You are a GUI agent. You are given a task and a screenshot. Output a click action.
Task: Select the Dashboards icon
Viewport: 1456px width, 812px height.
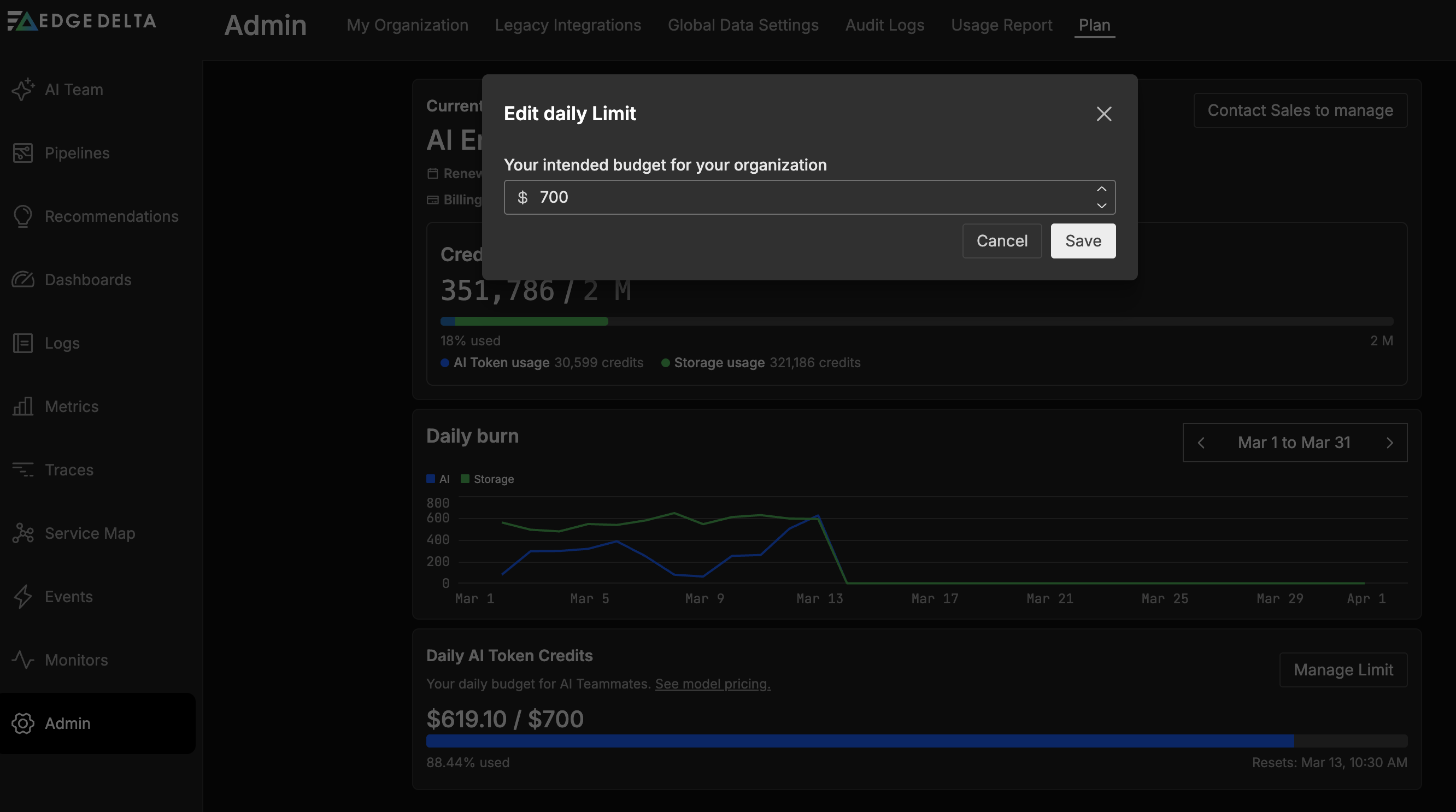point(23,279)
